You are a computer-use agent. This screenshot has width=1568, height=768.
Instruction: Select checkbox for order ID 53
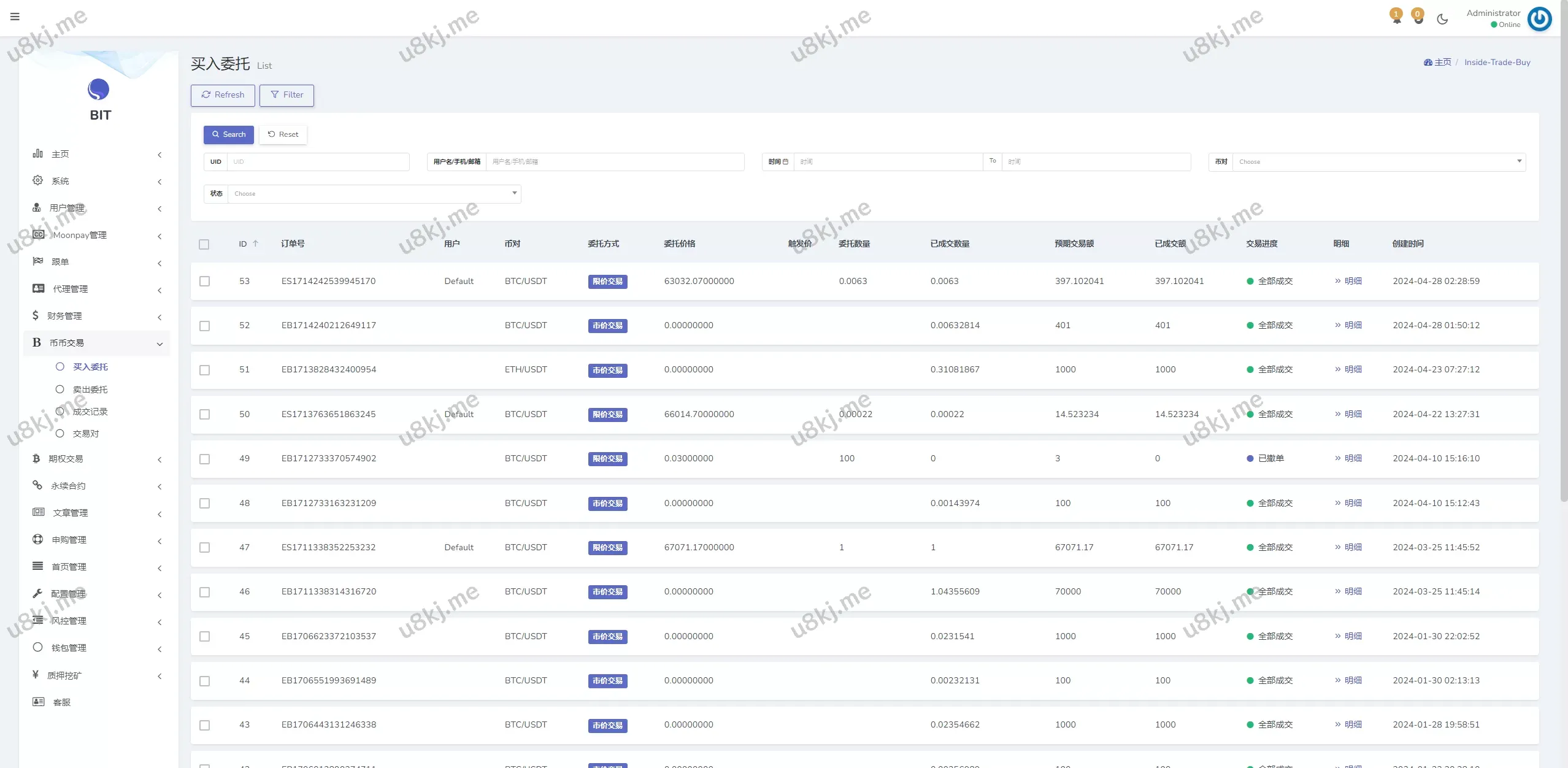pyautogui.click(x=204, y=281)
